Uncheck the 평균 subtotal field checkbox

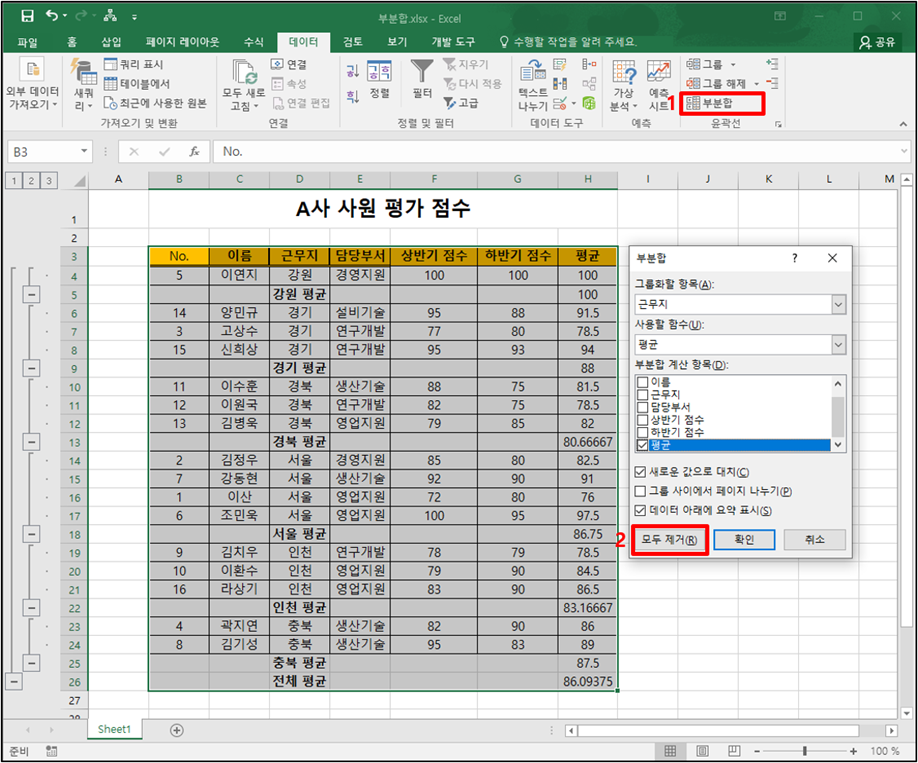(642, 445)
